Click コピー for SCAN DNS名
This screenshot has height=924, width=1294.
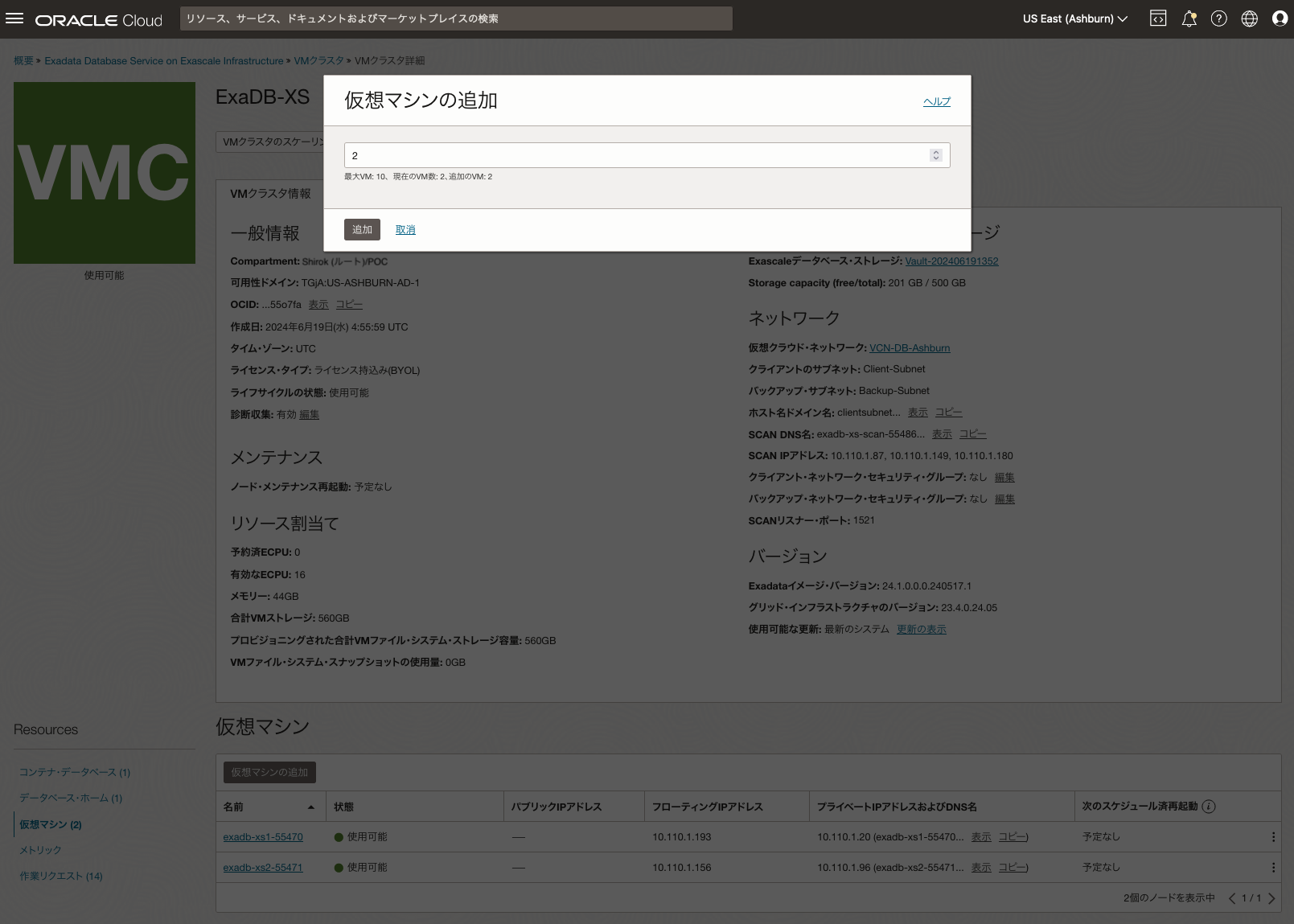coord(972,434)
